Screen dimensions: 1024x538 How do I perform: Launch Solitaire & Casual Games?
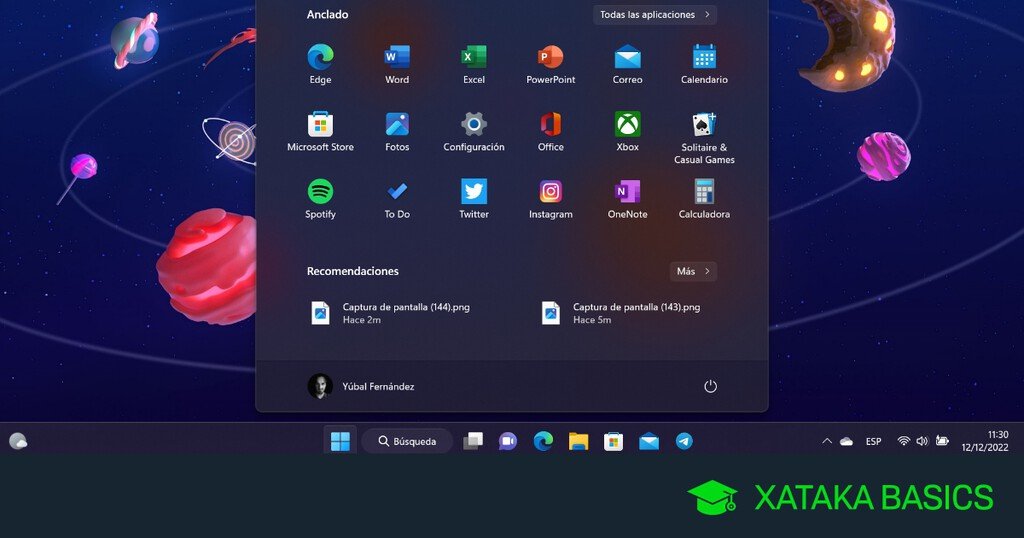point(704,138)
